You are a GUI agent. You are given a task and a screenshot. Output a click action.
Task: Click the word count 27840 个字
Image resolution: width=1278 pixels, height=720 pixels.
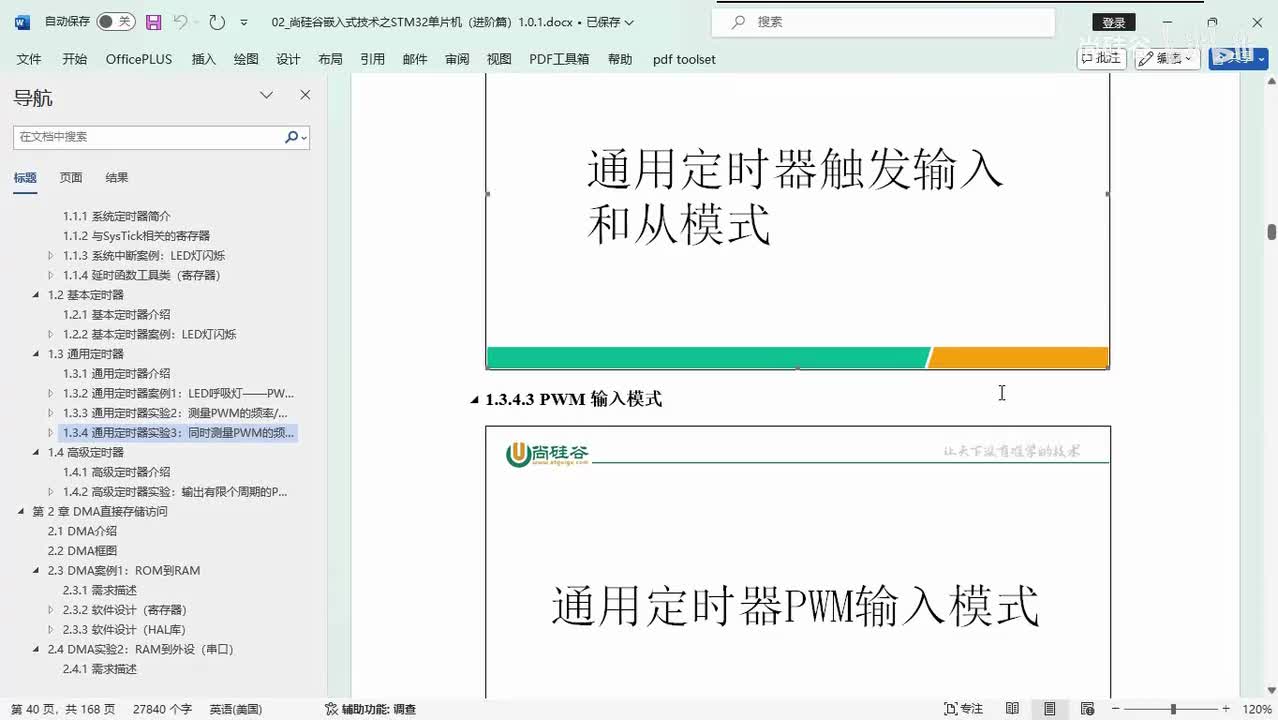coord(162,709)
